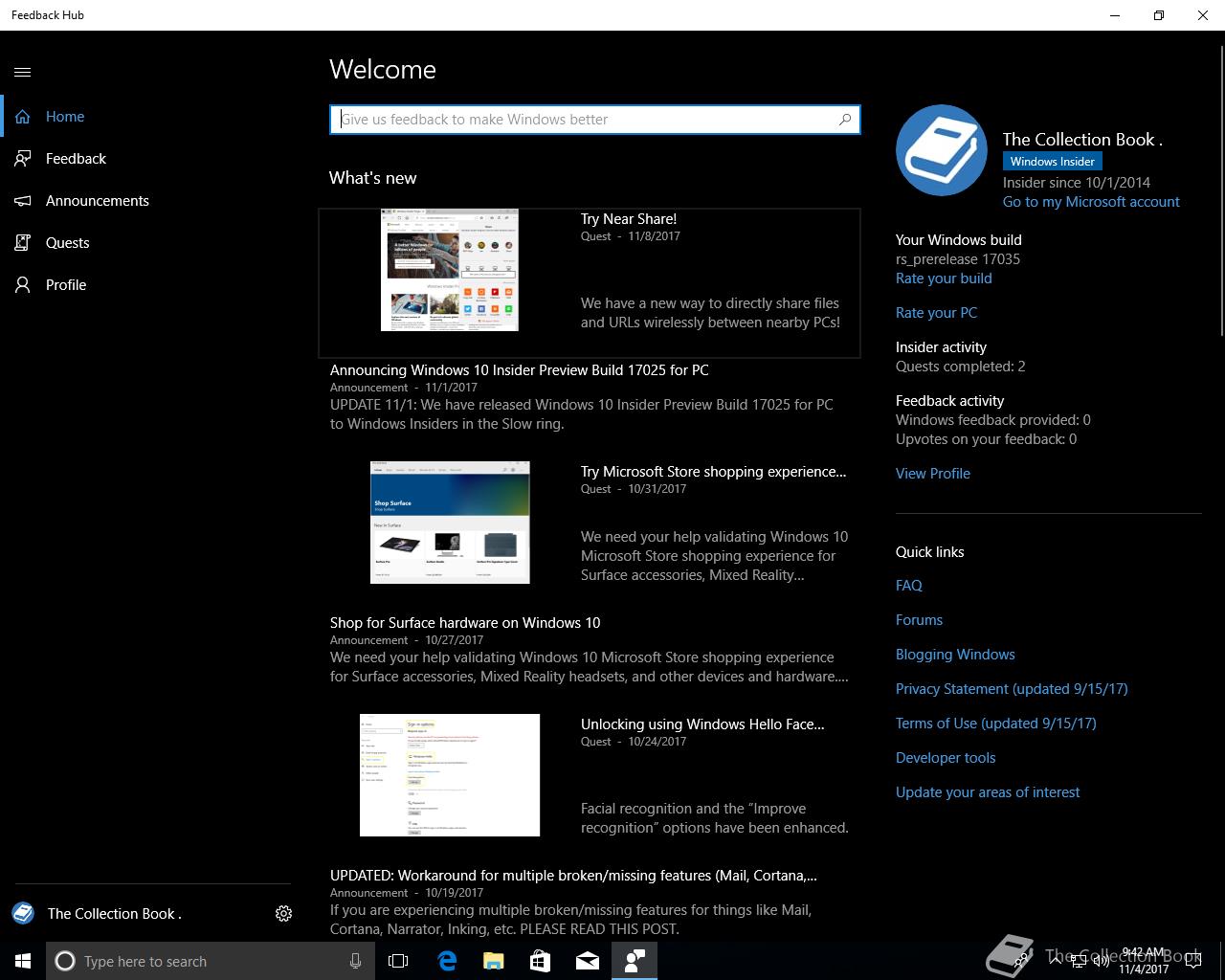1225x980 pixels.
Task: Click the Feedback Hub taskbar icon
Action: coord(635,961)
